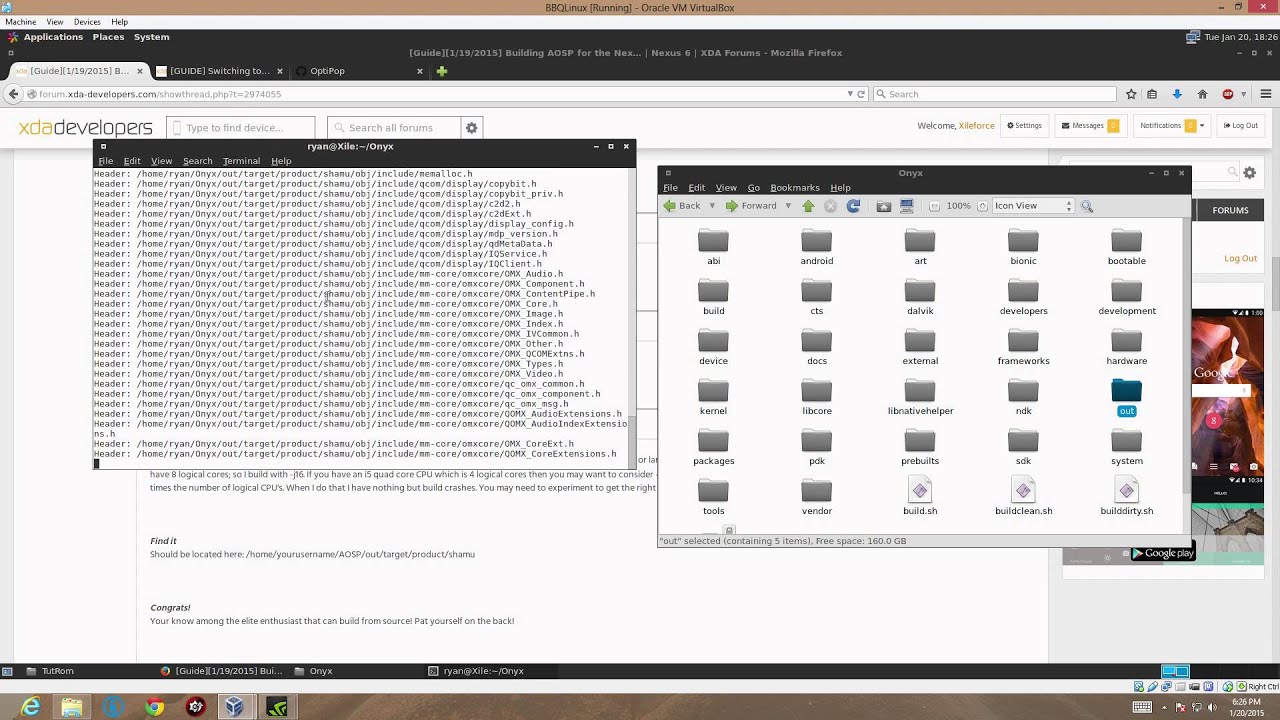Open the VirtualBox Machine menu
This screenshot has height=720, width=1280.
(x=21, y=22)
